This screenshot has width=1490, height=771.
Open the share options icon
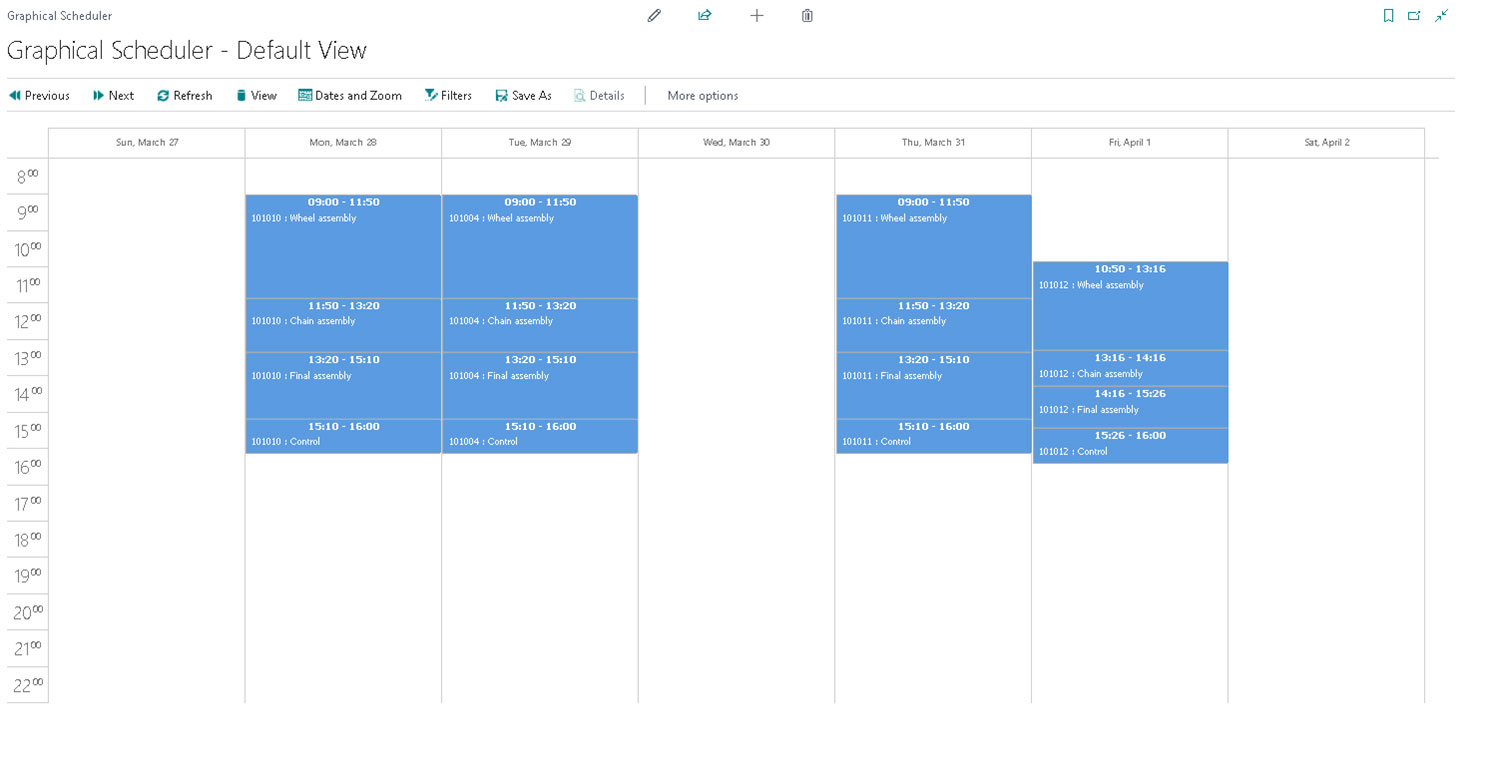tap(704, 15)
